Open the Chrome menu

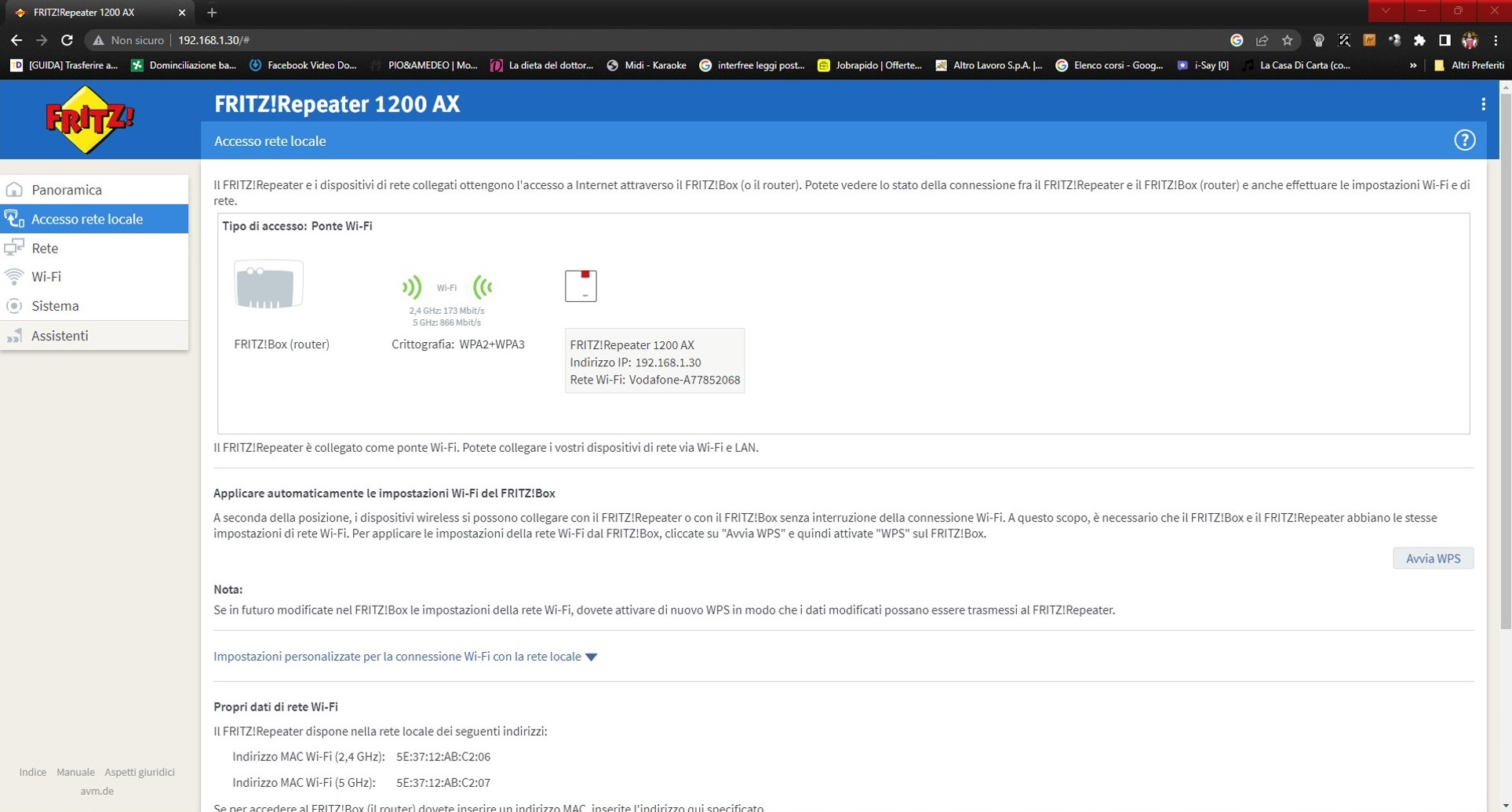1496,40
